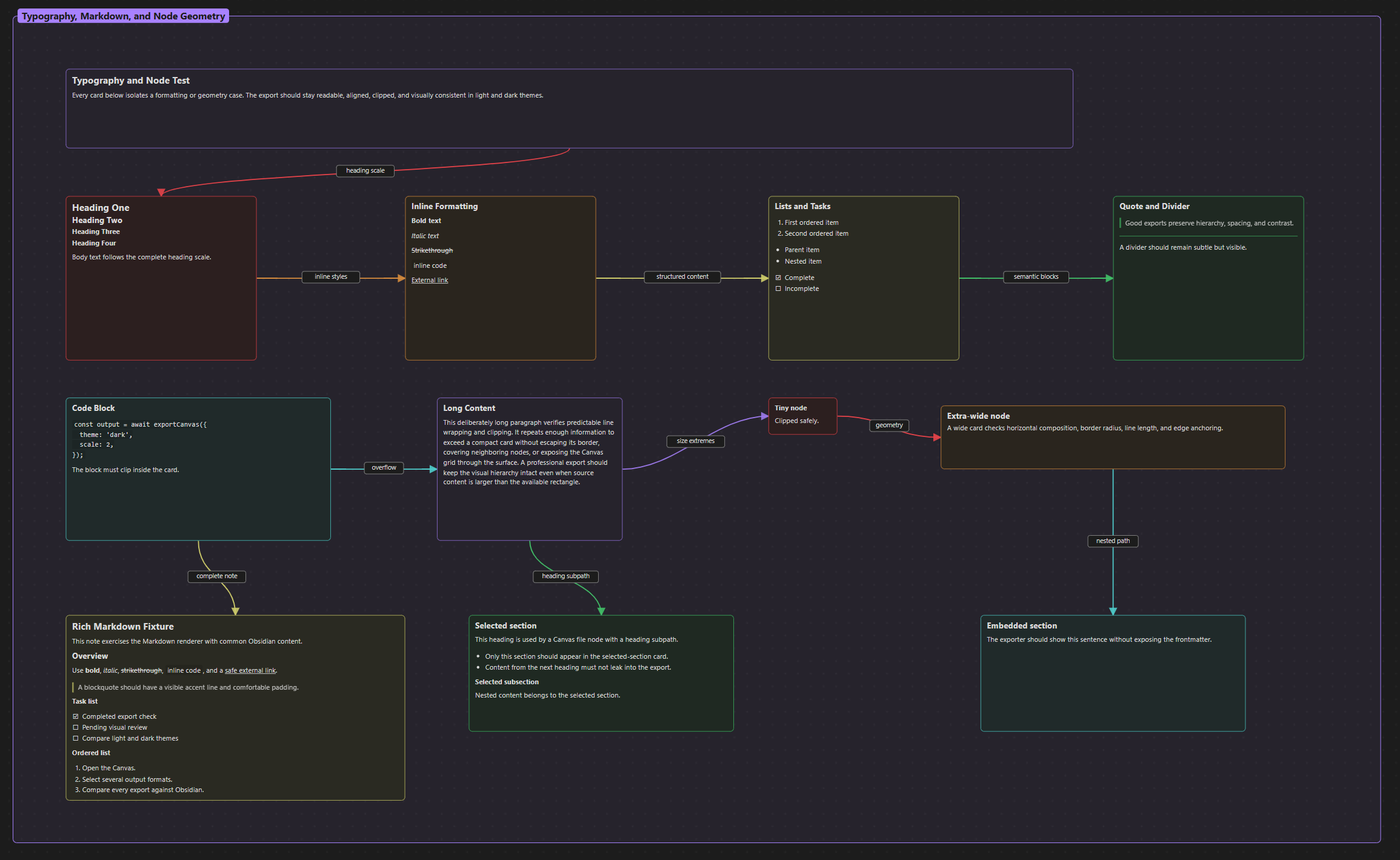This screenshot has height=860, width=1400.
Task: Click the inline styles edge label
Action: (x=331, y=277)
